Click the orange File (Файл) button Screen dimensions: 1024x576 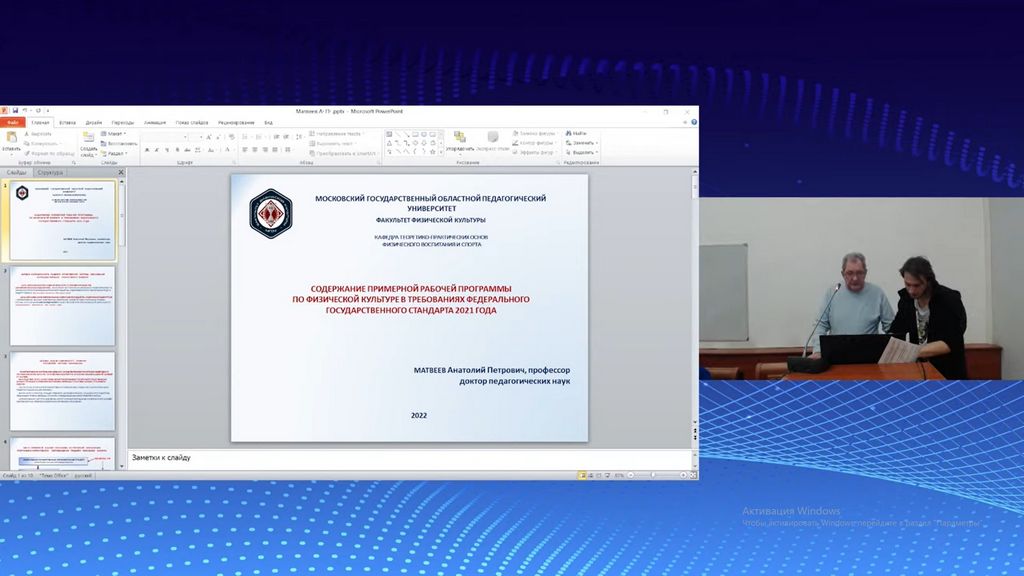click(12, 122)
